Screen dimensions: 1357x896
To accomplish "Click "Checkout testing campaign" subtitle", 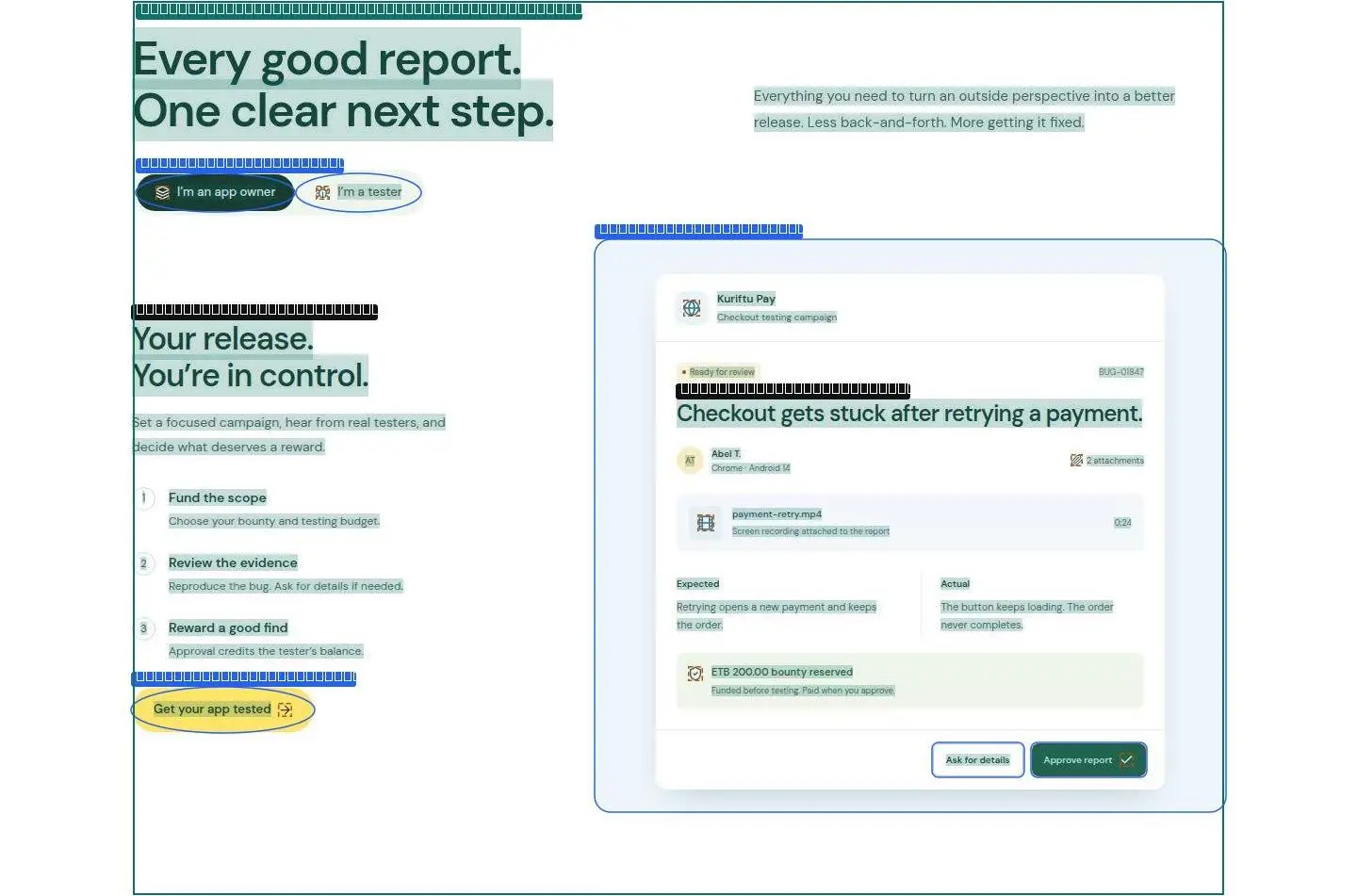I will tap(777, 318).
